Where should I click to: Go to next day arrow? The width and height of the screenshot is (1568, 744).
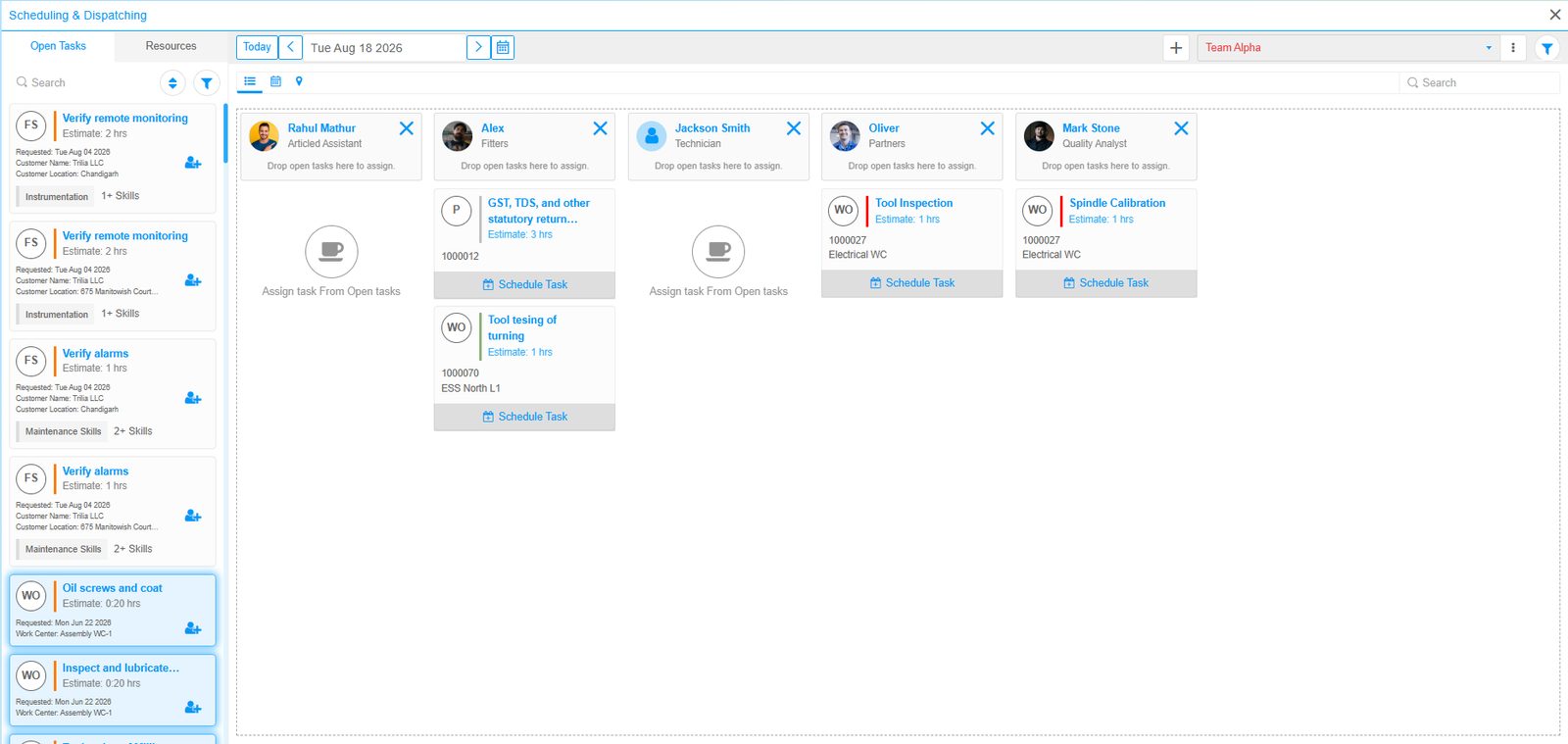(x=478, y=47)
